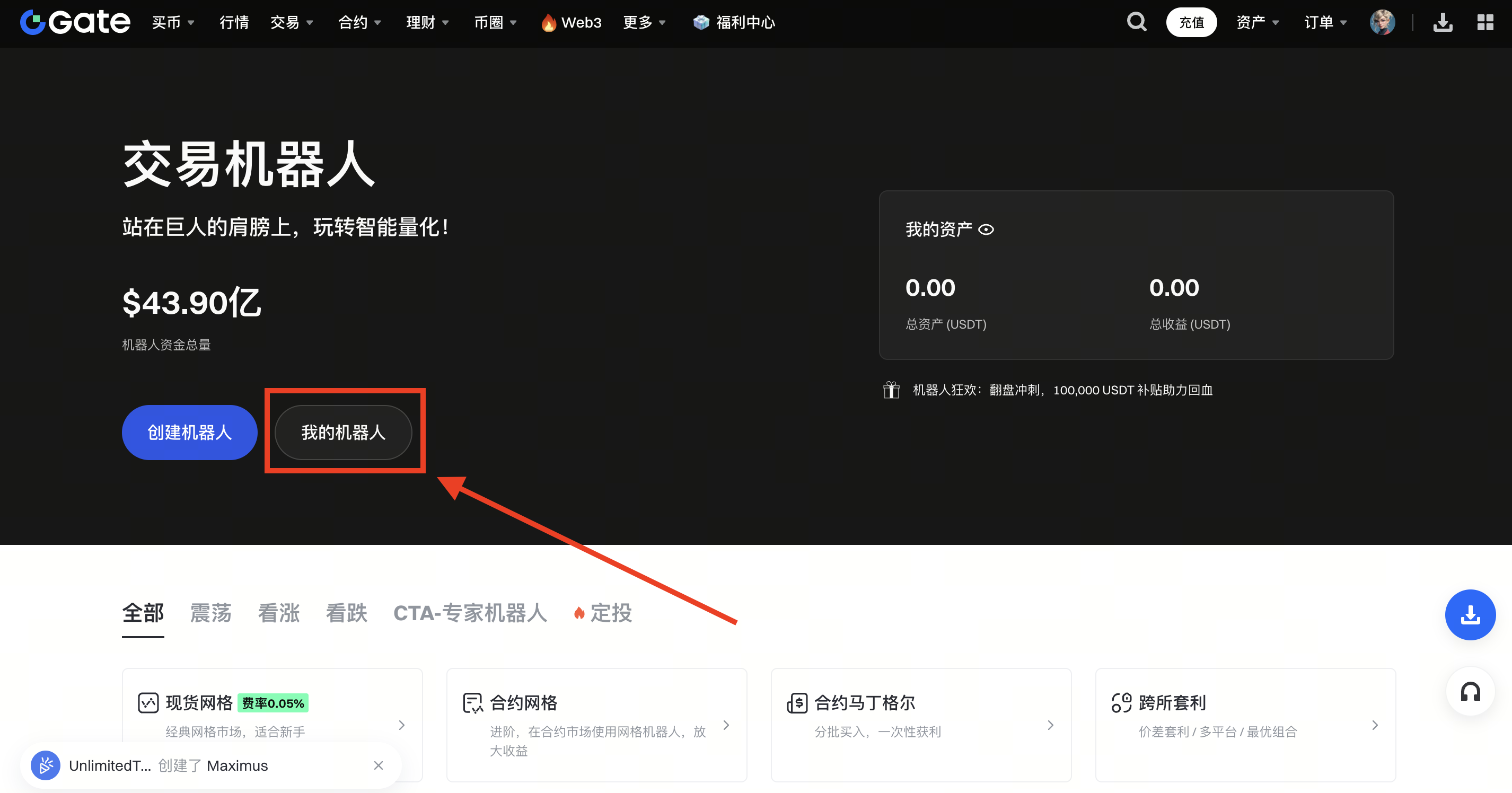This screenshot has width=1512, height=793.
Task: Click the floating blue download button
Action: pos(1470,614)
